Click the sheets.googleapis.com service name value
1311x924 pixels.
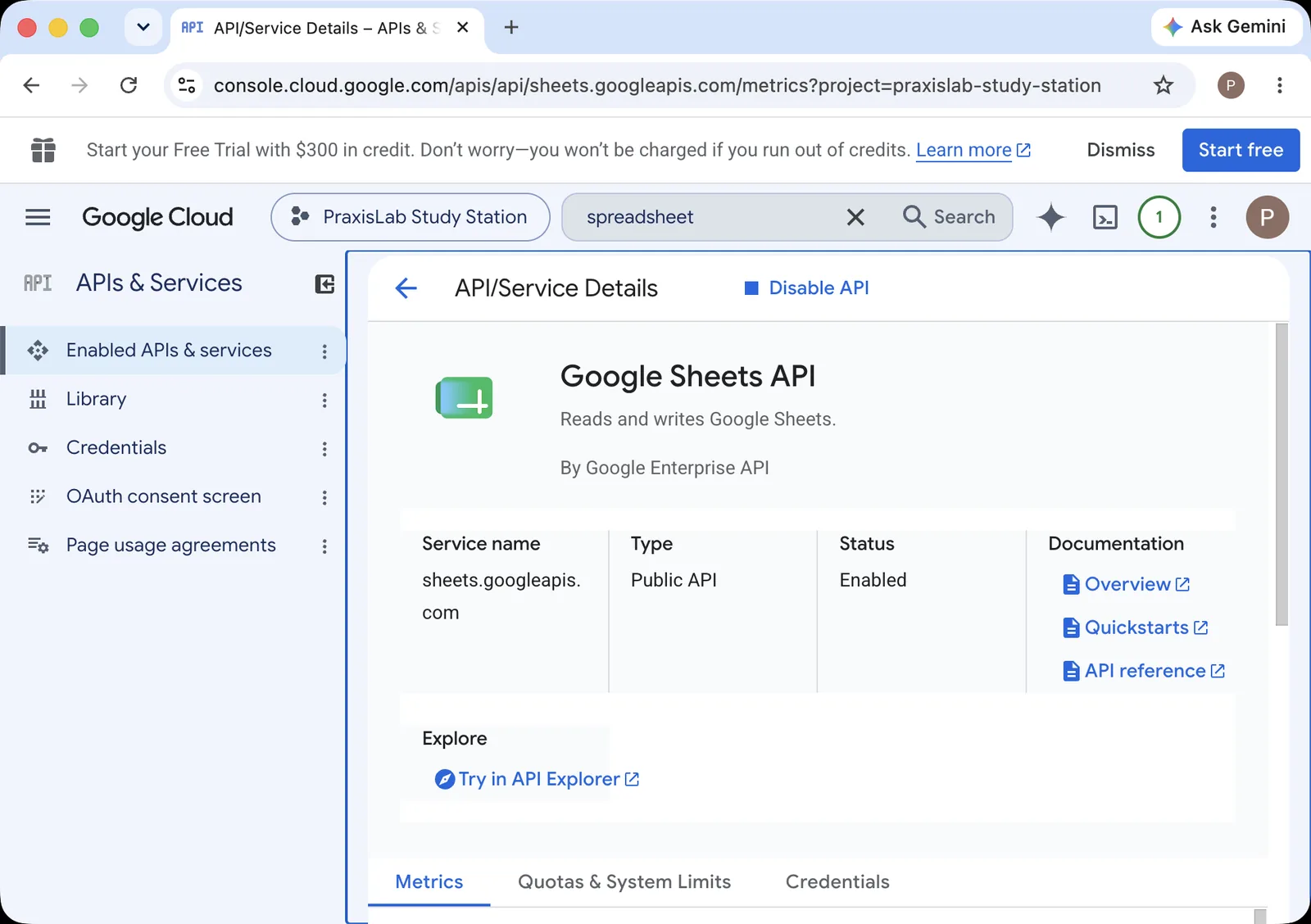(501, 596)
